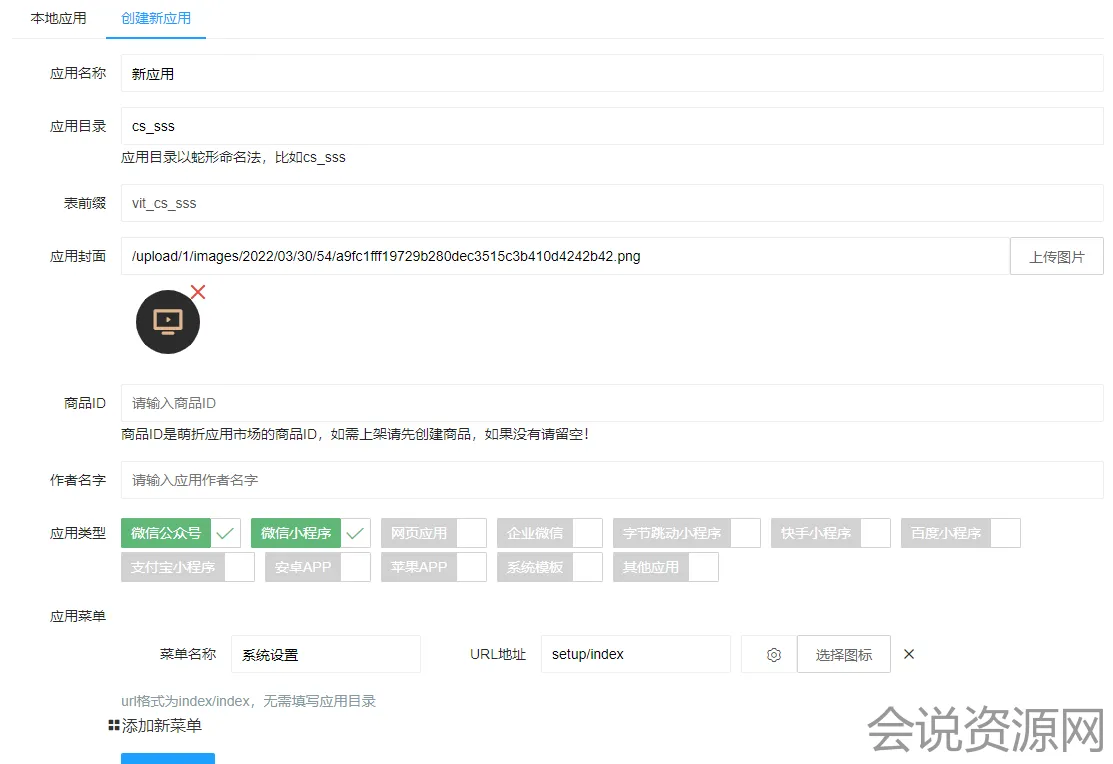Viewport: 1113px width, 764px height.
Task: Delete menu row with X icon
Action: 909,654
